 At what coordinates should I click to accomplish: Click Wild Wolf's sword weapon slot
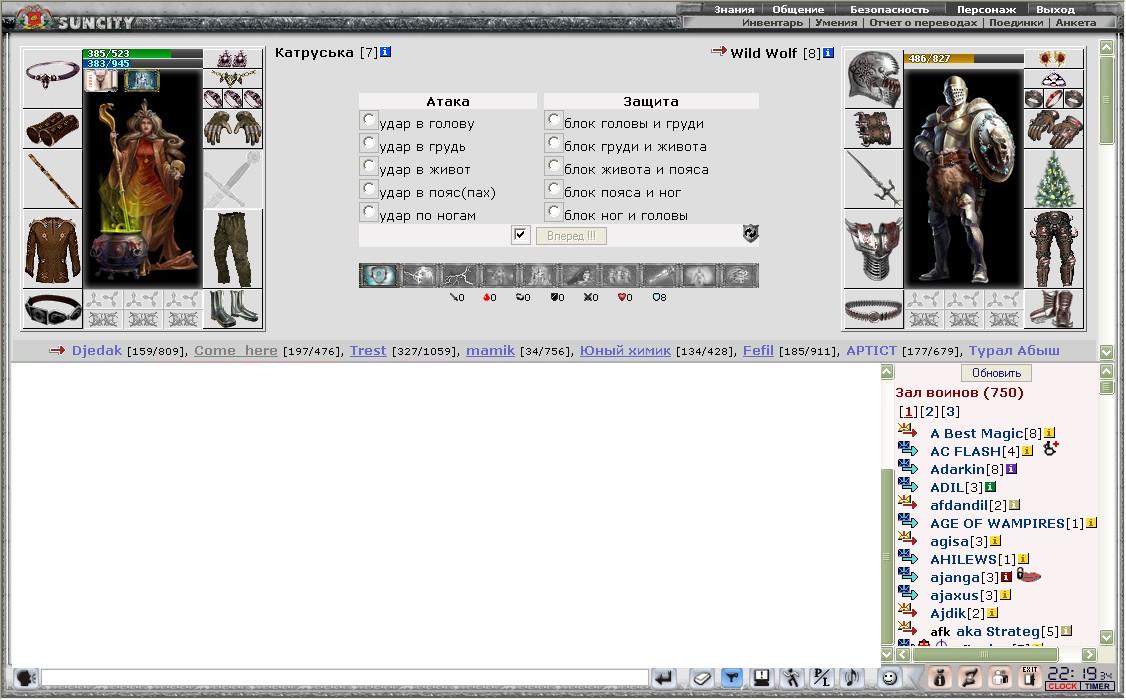(873, 179)
